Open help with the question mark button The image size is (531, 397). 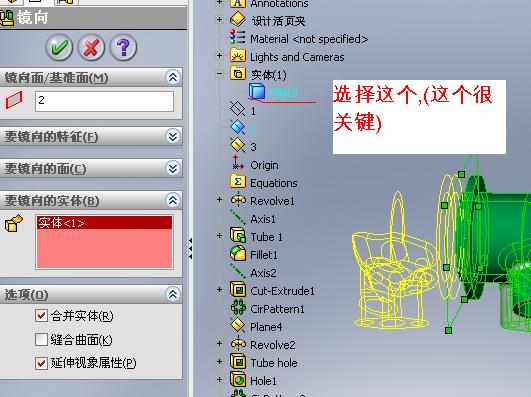(123, 47)
